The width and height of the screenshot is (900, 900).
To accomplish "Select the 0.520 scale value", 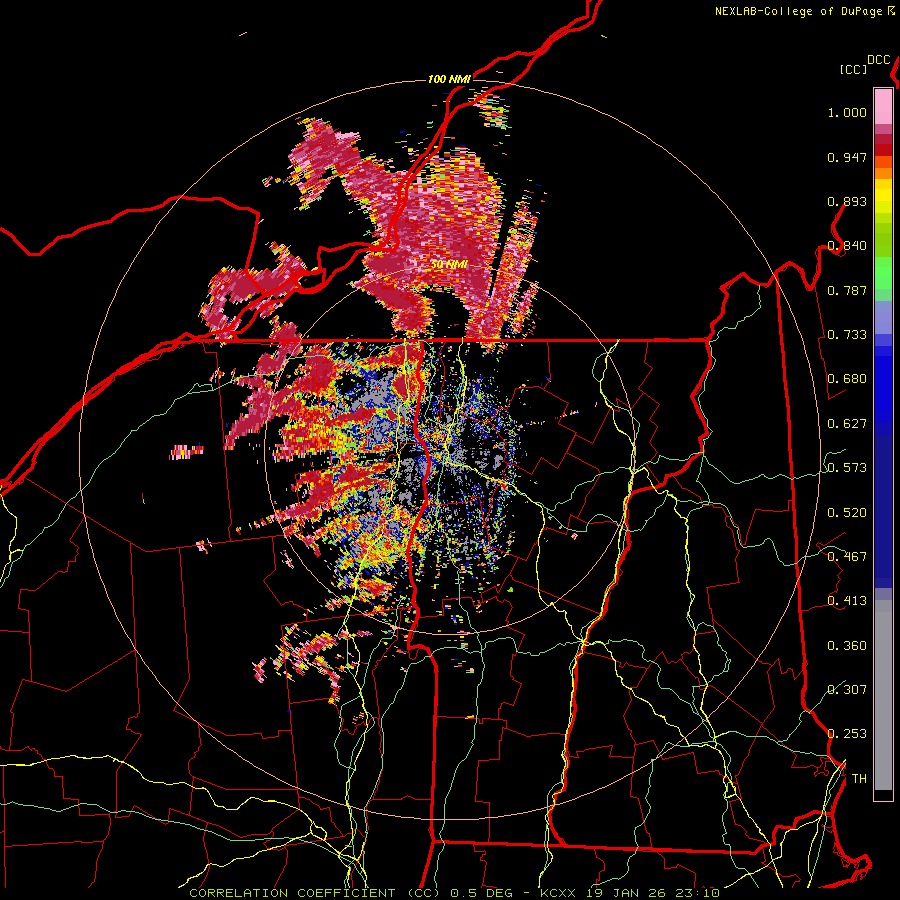I will coord(847,513).
